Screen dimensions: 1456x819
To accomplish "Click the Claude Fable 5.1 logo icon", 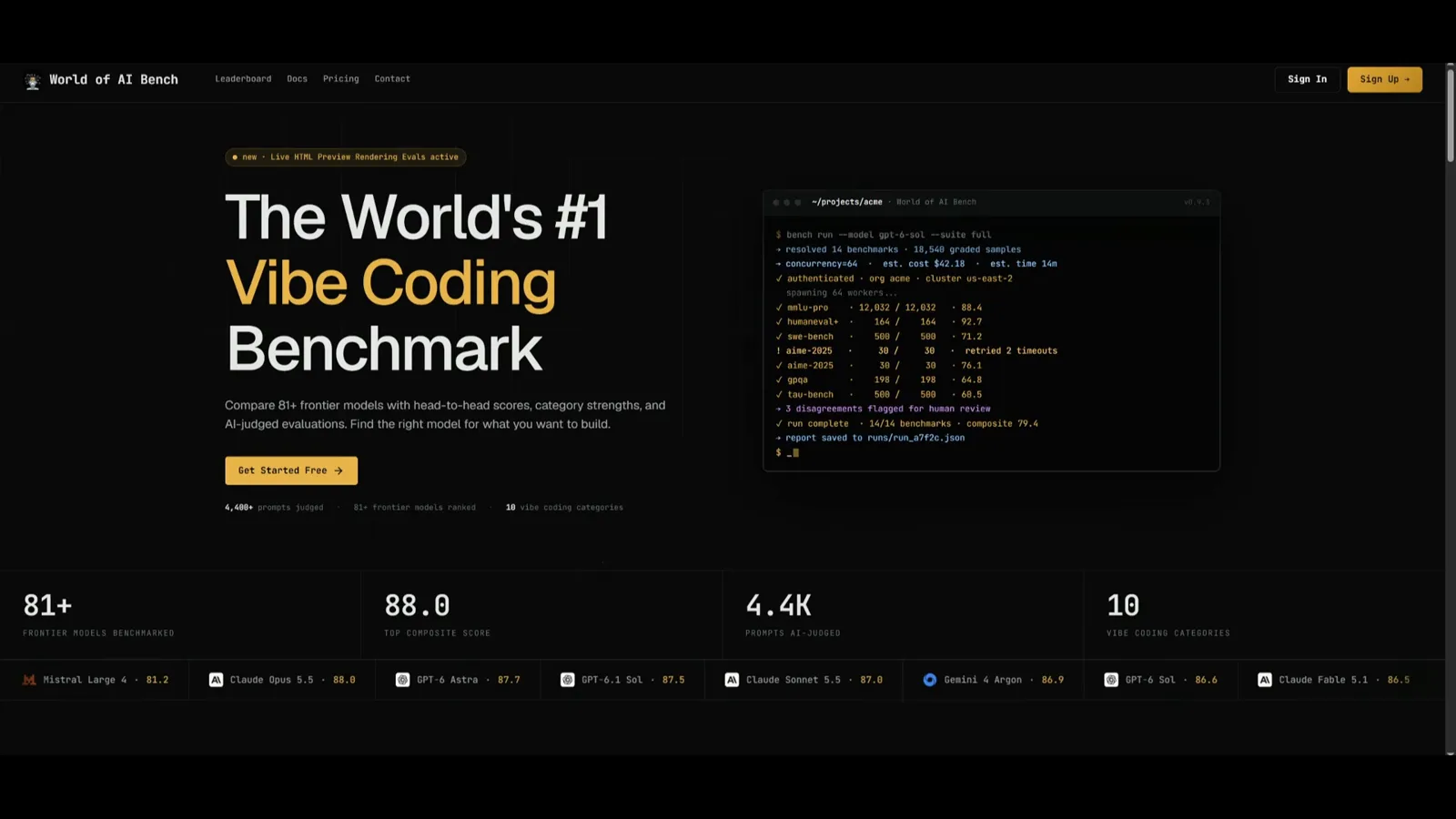I will [x=1264, y=680].
